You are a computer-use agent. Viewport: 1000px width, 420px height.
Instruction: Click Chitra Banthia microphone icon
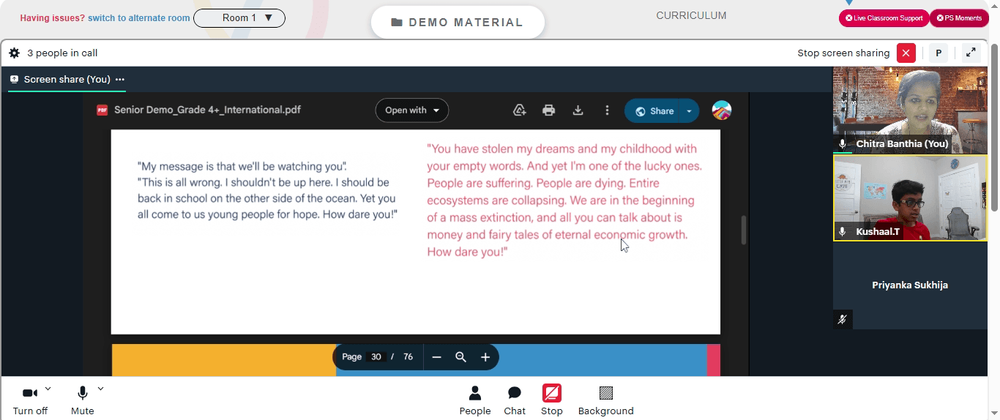click(x=842, y=144)
